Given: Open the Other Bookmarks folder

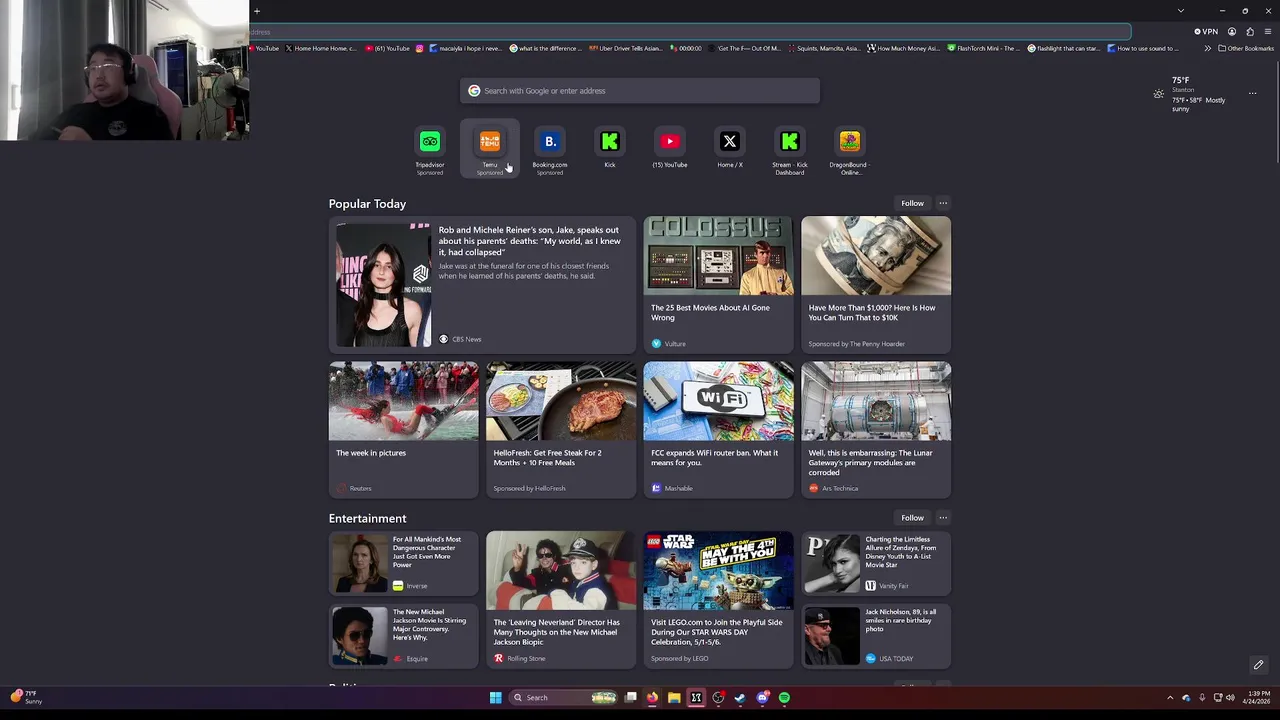Looking at the screenshot, I should tap(1245, 48).
